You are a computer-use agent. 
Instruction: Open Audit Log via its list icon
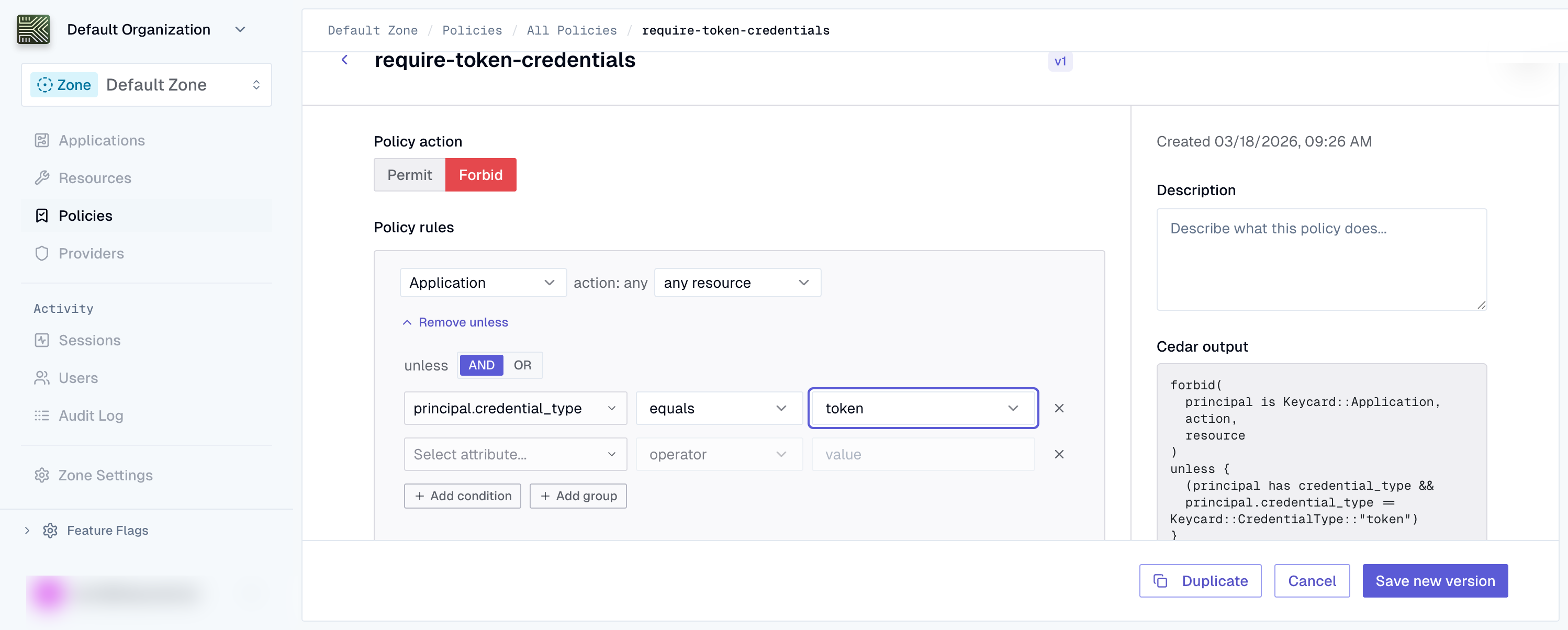pyautogui.click(x=41, y=416)
